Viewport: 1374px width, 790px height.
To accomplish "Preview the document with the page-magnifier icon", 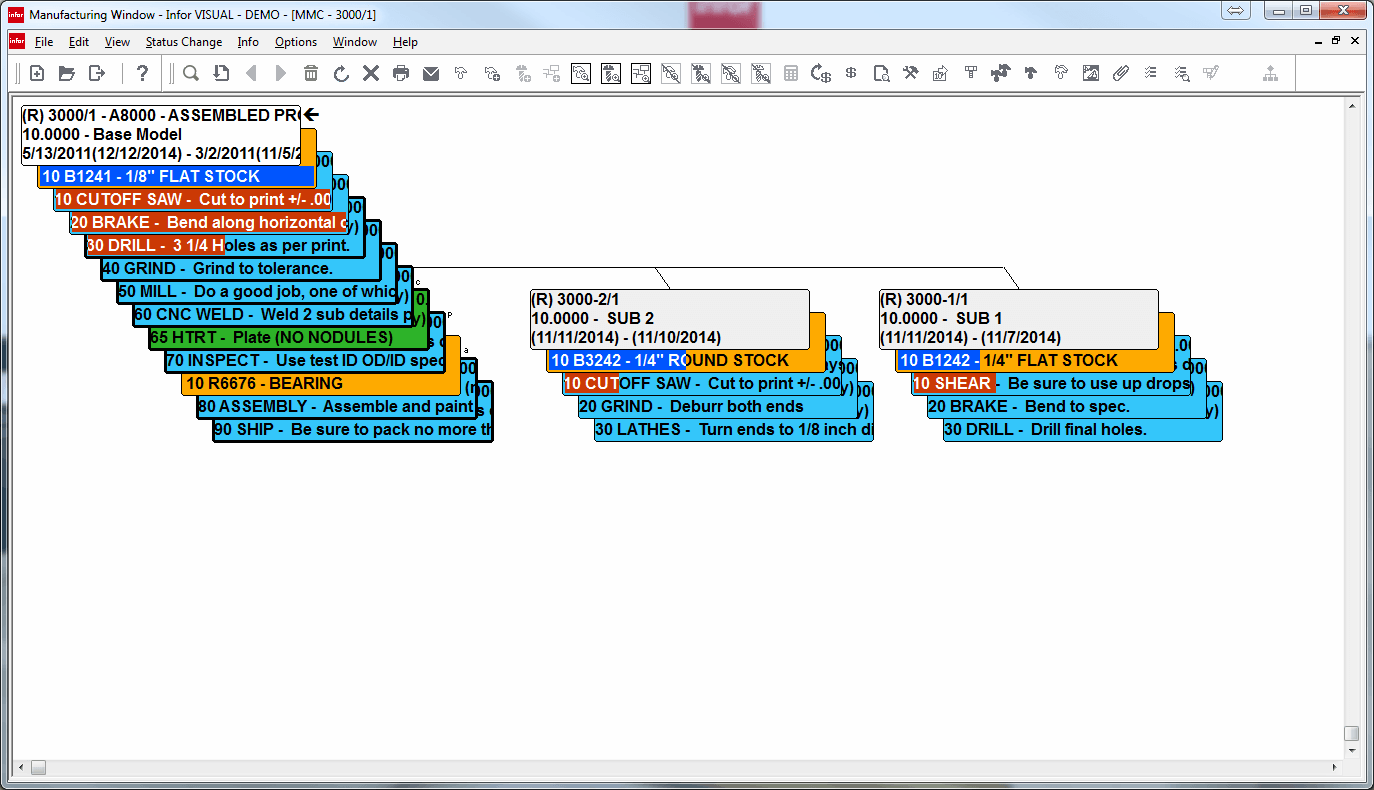I will click(x=881, y=72).
